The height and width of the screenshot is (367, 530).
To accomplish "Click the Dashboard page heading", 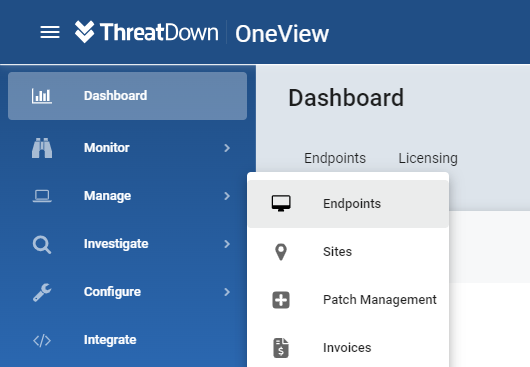I will point(346,98).
